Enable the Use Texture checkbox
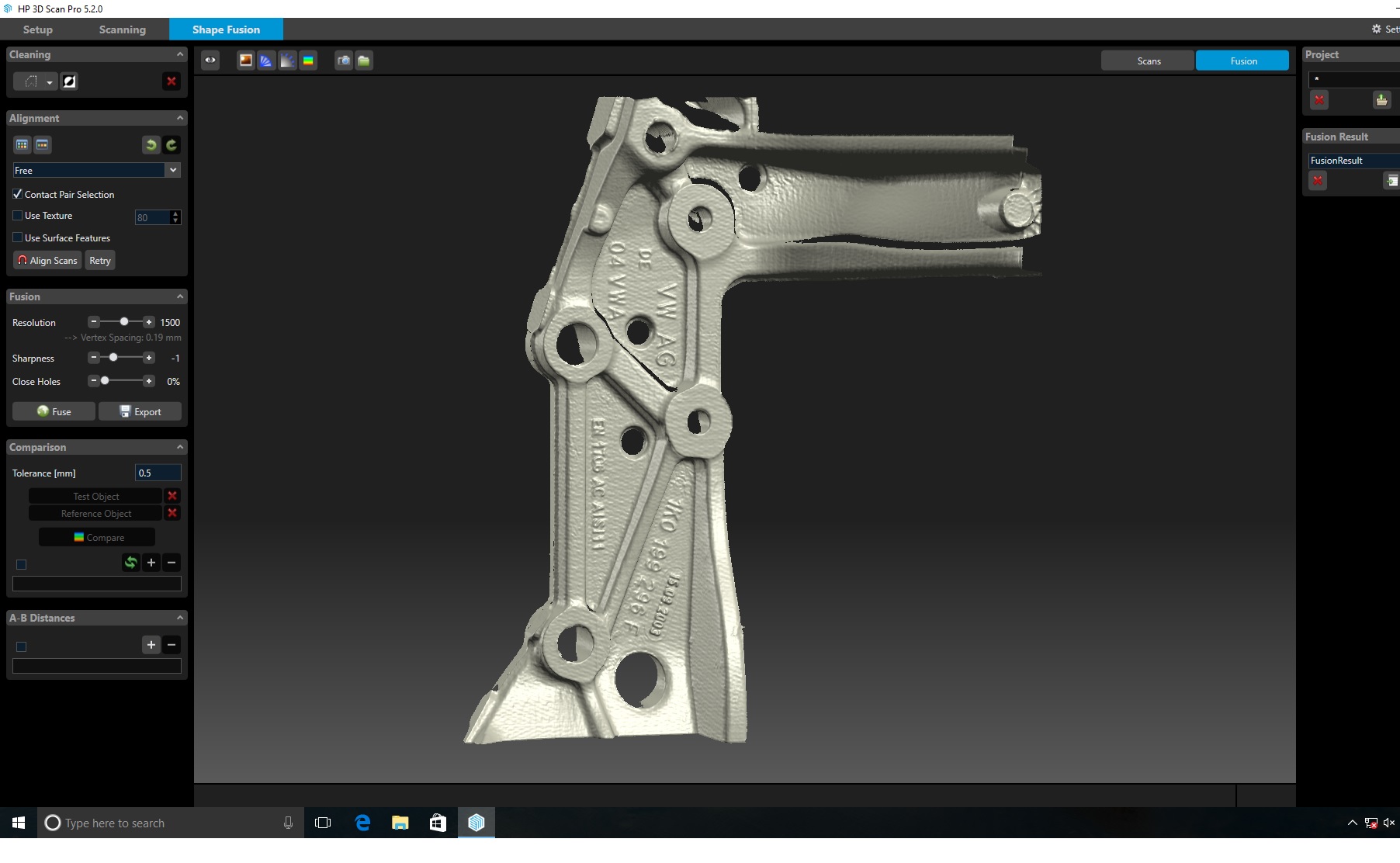 (17, 216)
